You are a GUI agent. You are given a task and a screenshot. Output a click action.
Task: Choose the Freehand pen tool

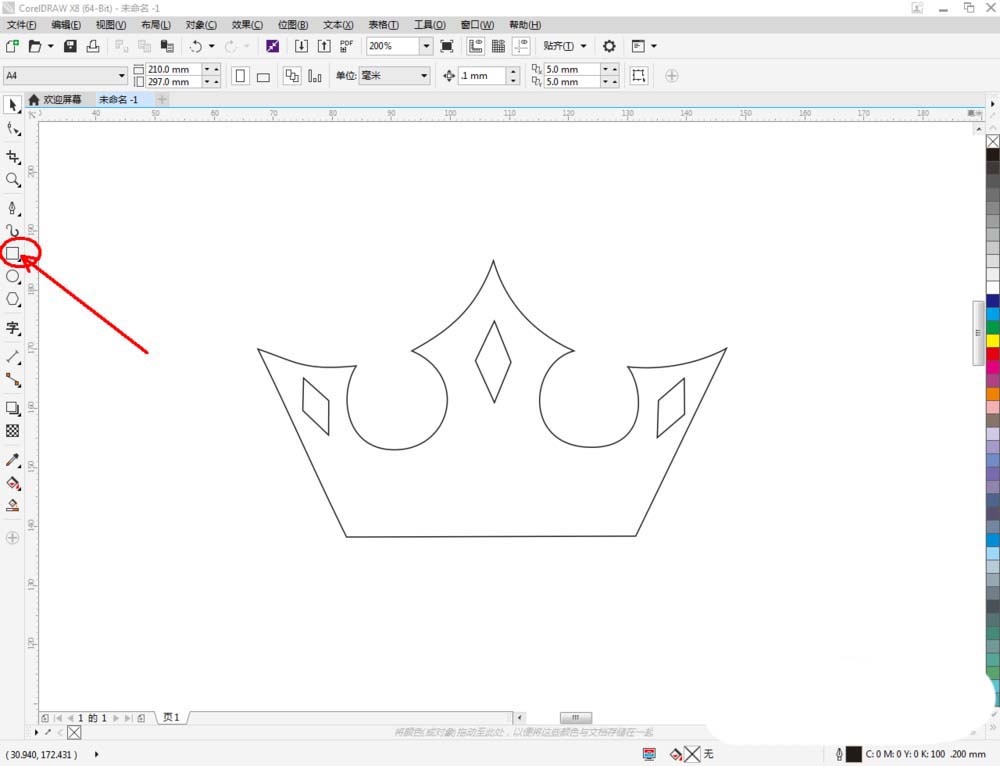pyautogui.click(x=12, y=209)
